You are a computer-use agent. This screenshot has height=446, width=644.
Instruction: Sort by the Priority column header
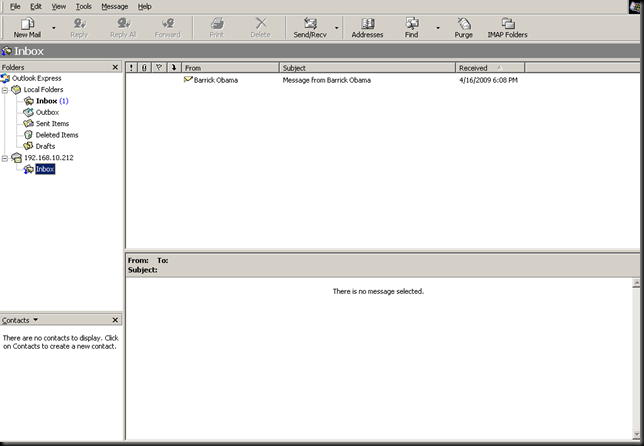[x=131, y=68]
